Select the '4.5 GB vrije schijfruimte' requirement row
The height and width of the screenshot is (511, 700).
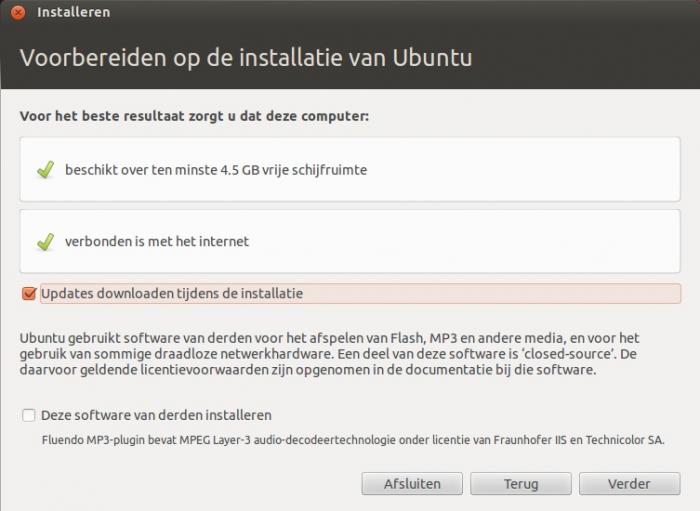(x=350, y=169)
